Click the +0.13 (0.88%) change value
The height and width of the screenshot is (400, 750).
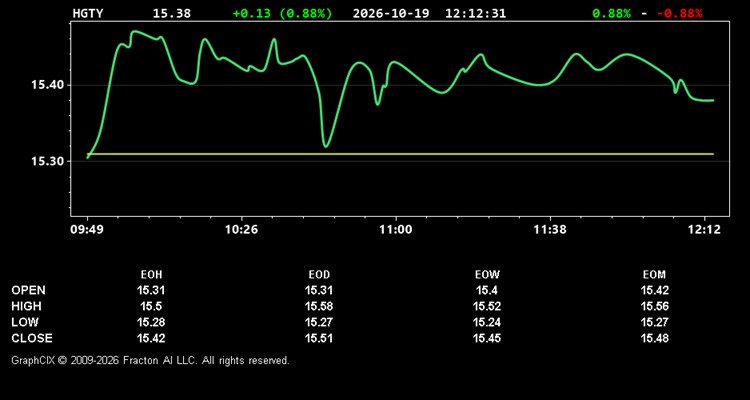coord(282,13)
